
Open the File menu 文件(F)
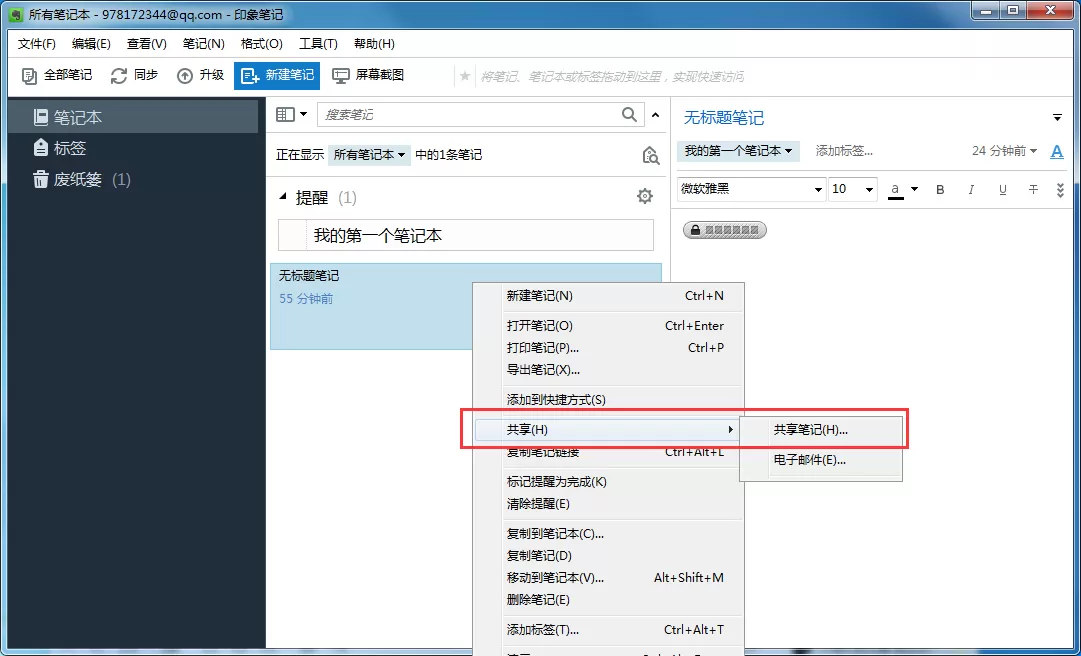37,44
